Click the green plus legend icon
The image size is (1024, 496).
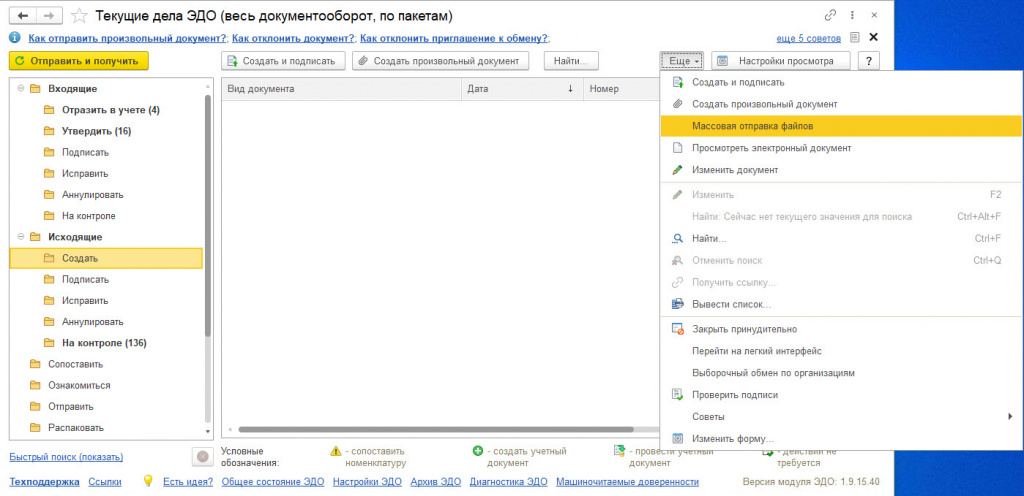[477, 450]
